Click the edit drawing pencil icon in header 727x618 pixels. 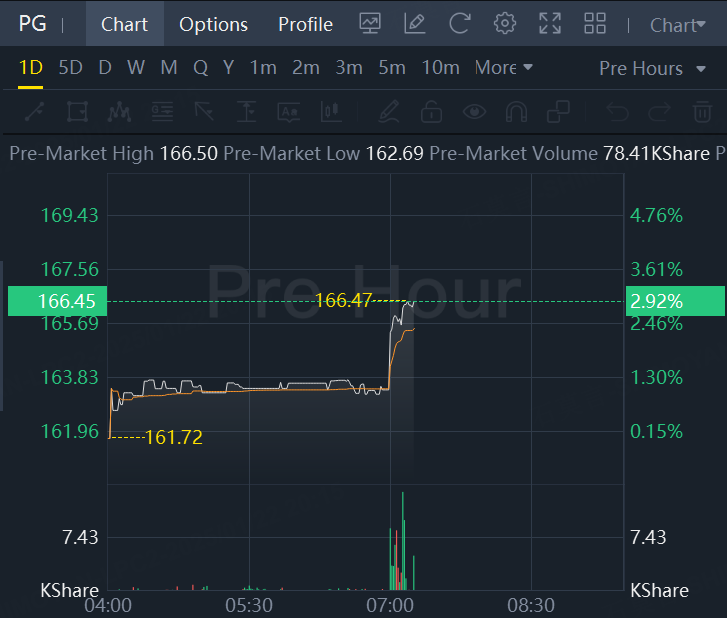click(414, 23)
